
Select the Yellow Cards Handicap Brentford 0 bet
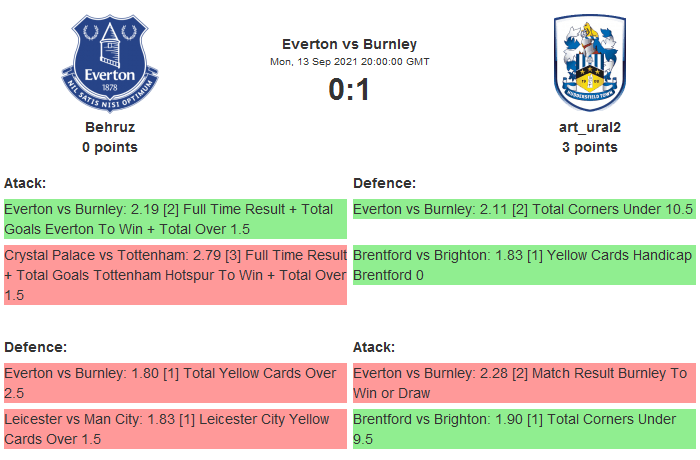(x=523, y=265)
